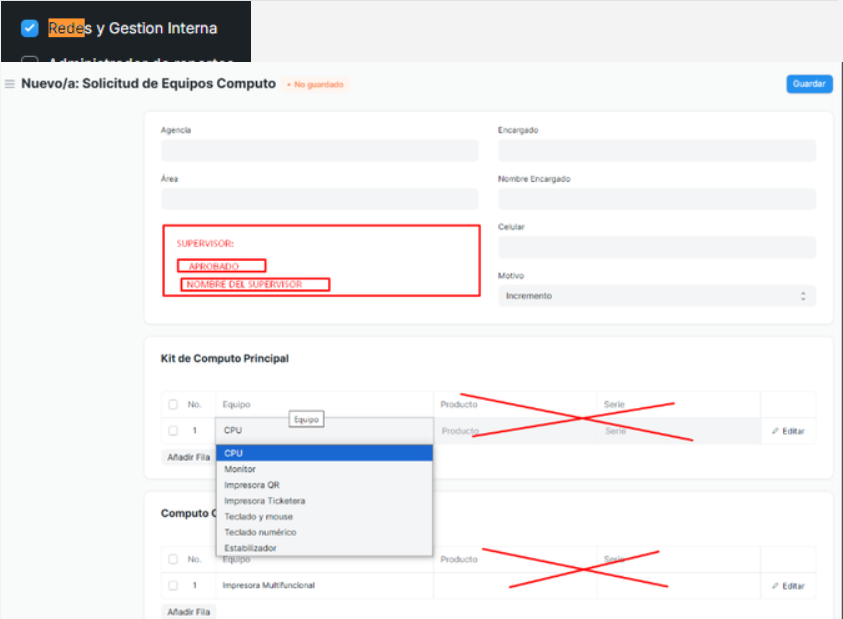The image size is (843, 619).
Task: Click the Celular input field
Action: click(656, 247)
